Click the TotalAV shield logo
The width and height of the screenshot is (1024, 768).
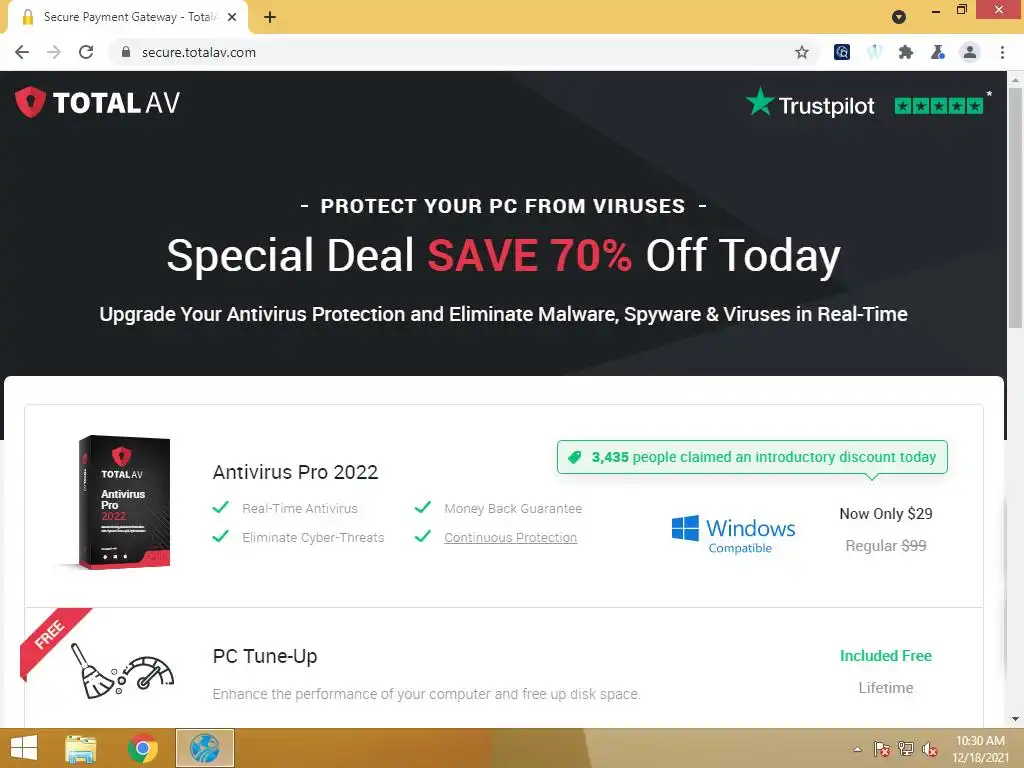[x=30, y=103]
